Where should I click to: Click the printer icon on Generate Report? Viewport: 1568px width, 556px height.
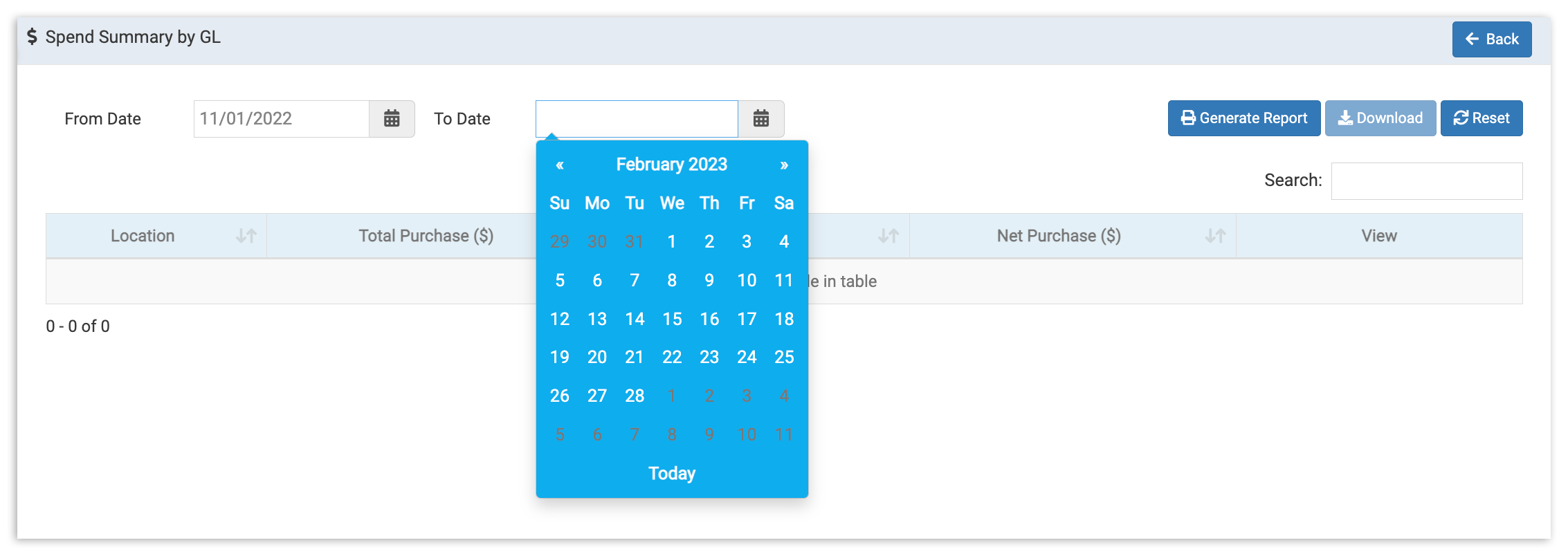(1187, 118)
